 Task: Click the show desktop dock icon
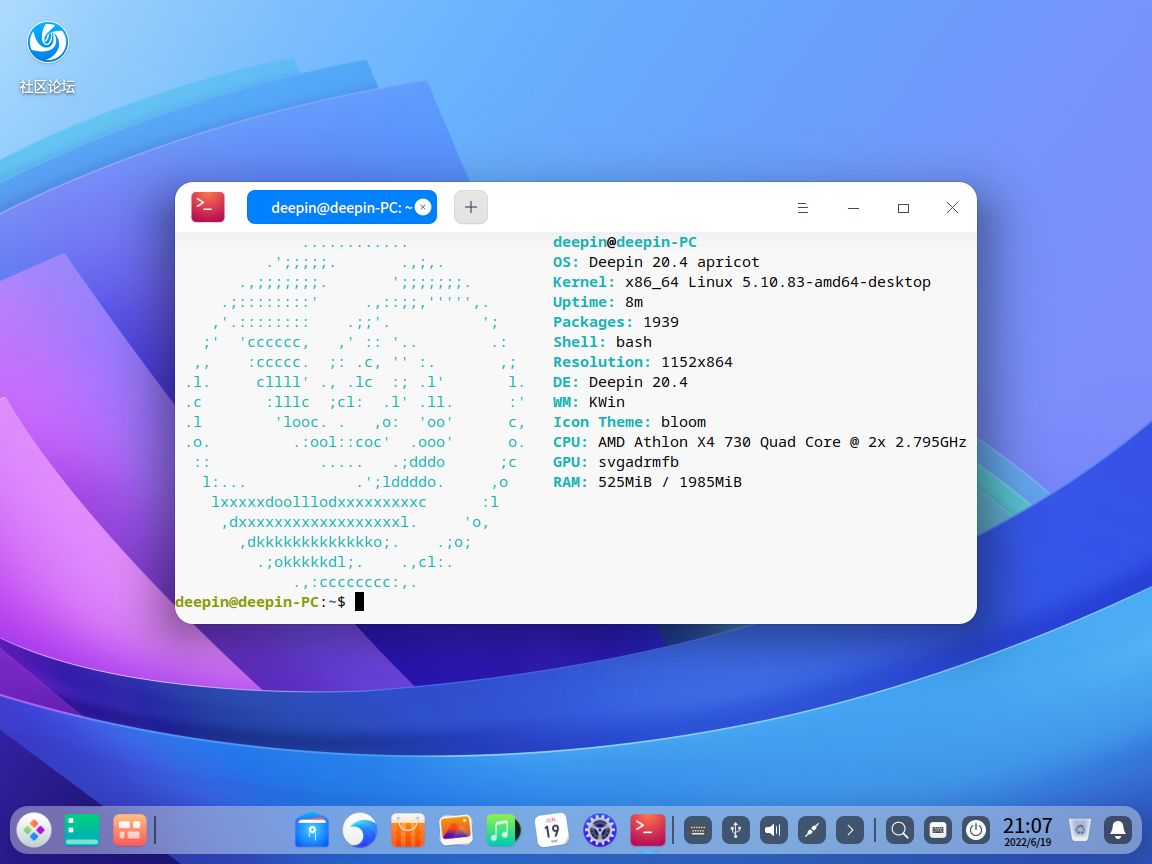82,829
